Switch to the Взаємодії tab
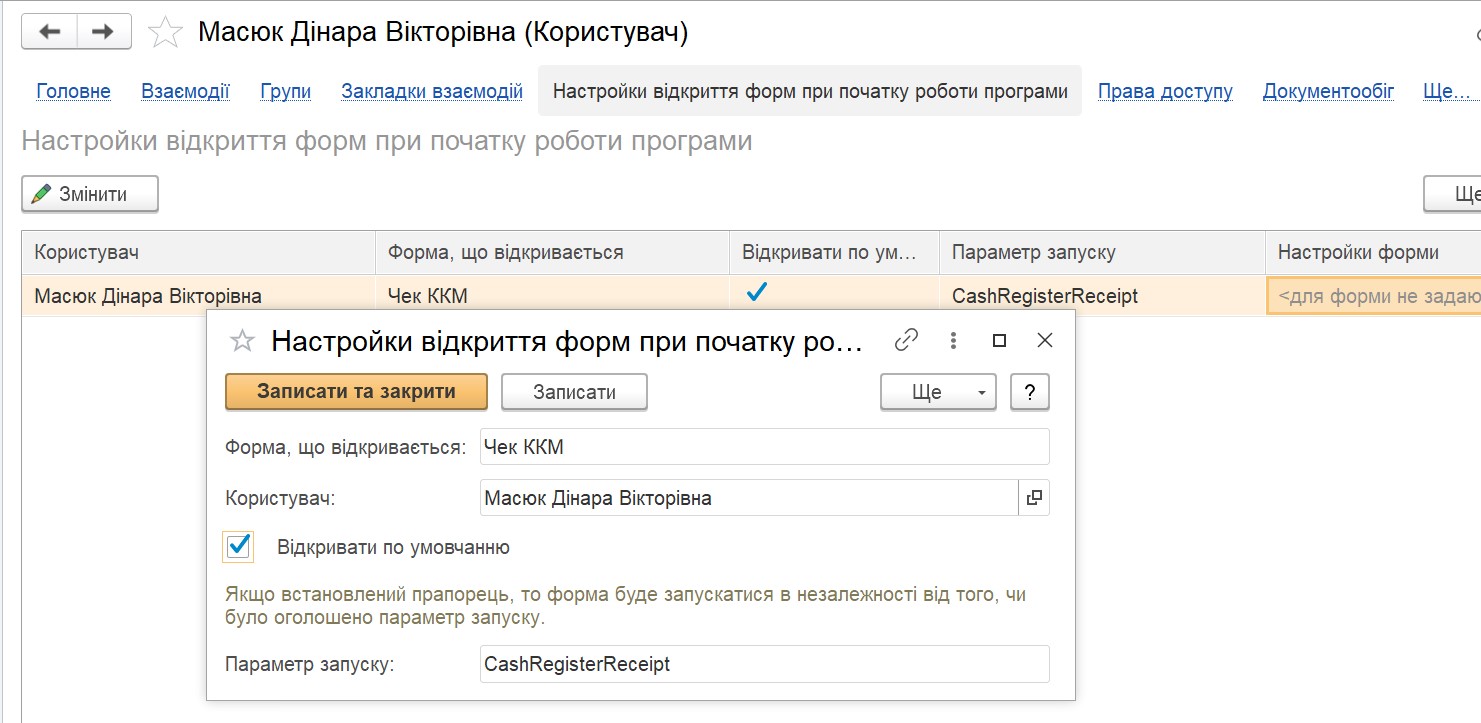 [186, 91]
